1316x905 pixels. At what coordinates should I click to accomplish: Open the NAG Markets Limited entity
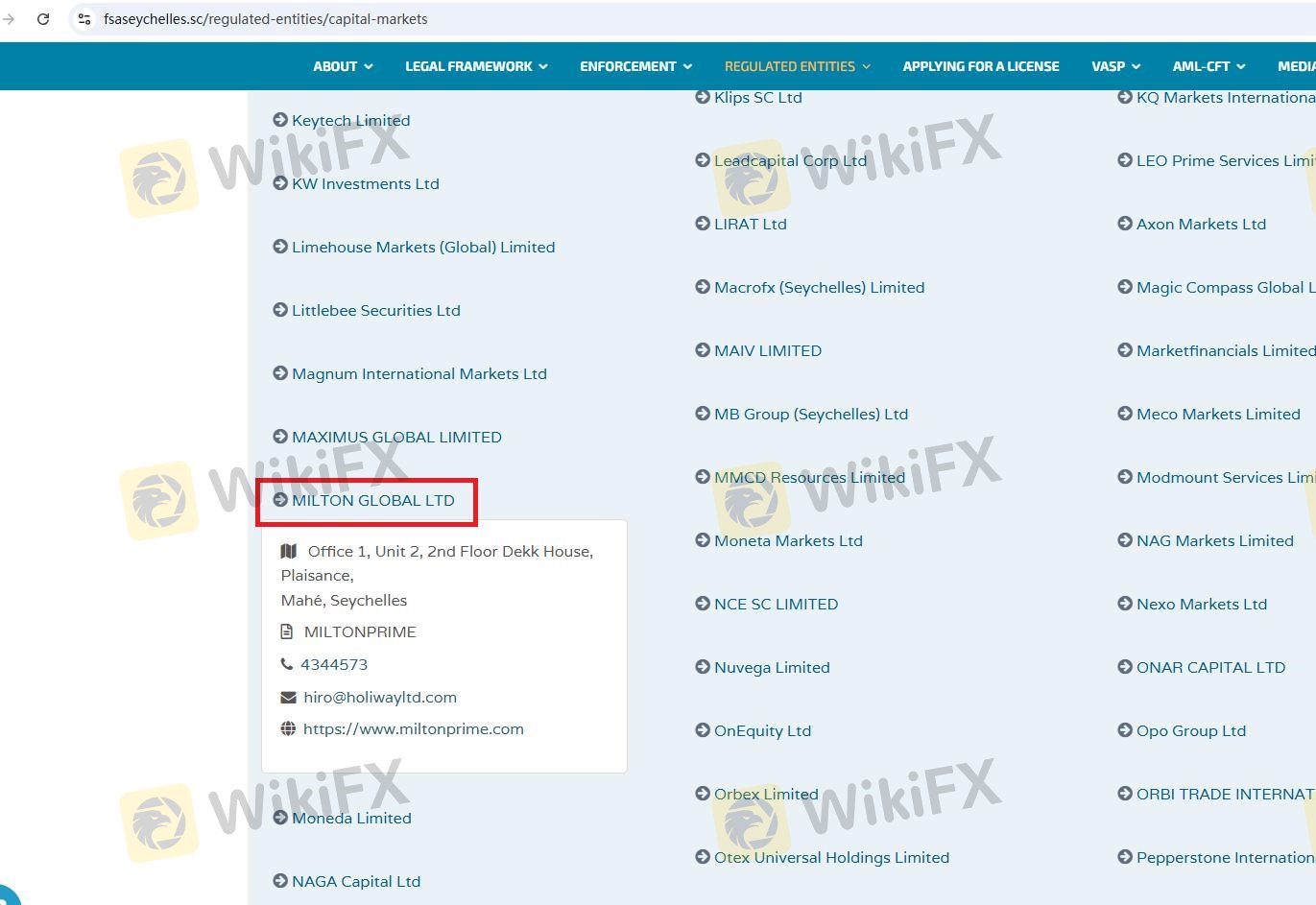[1215, 540]
